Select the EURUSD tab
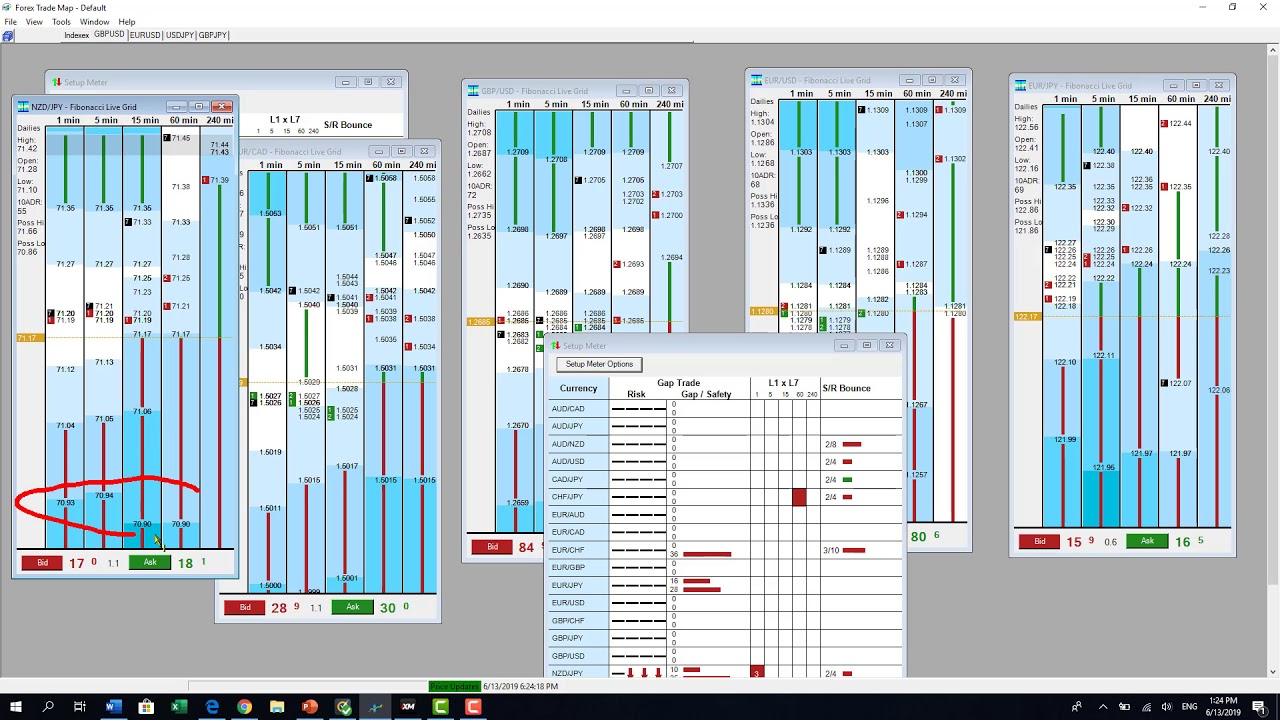Viewport: 1280px width, 720px height. tap(145, 35)
